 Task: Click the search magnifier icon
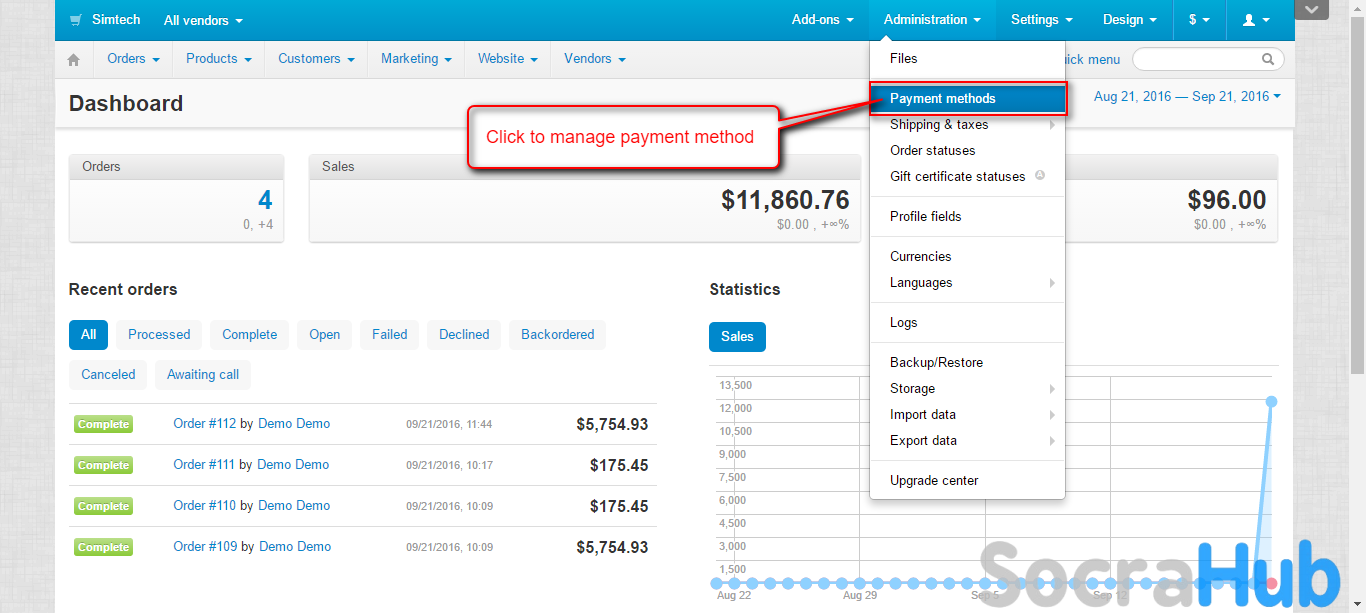point(1268,59)
